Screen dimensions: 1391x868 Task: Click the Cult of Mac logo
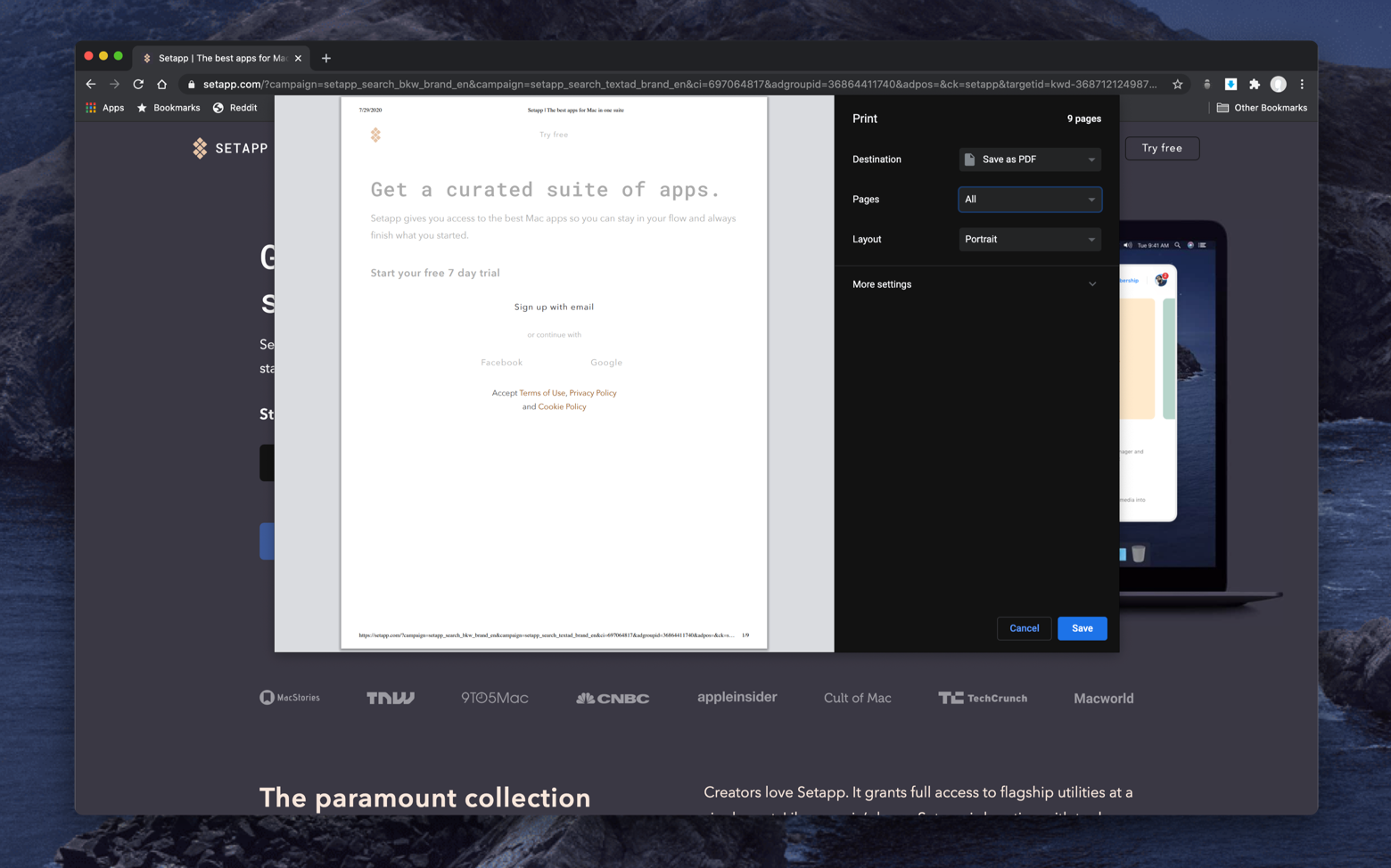(x=858, y=698)
